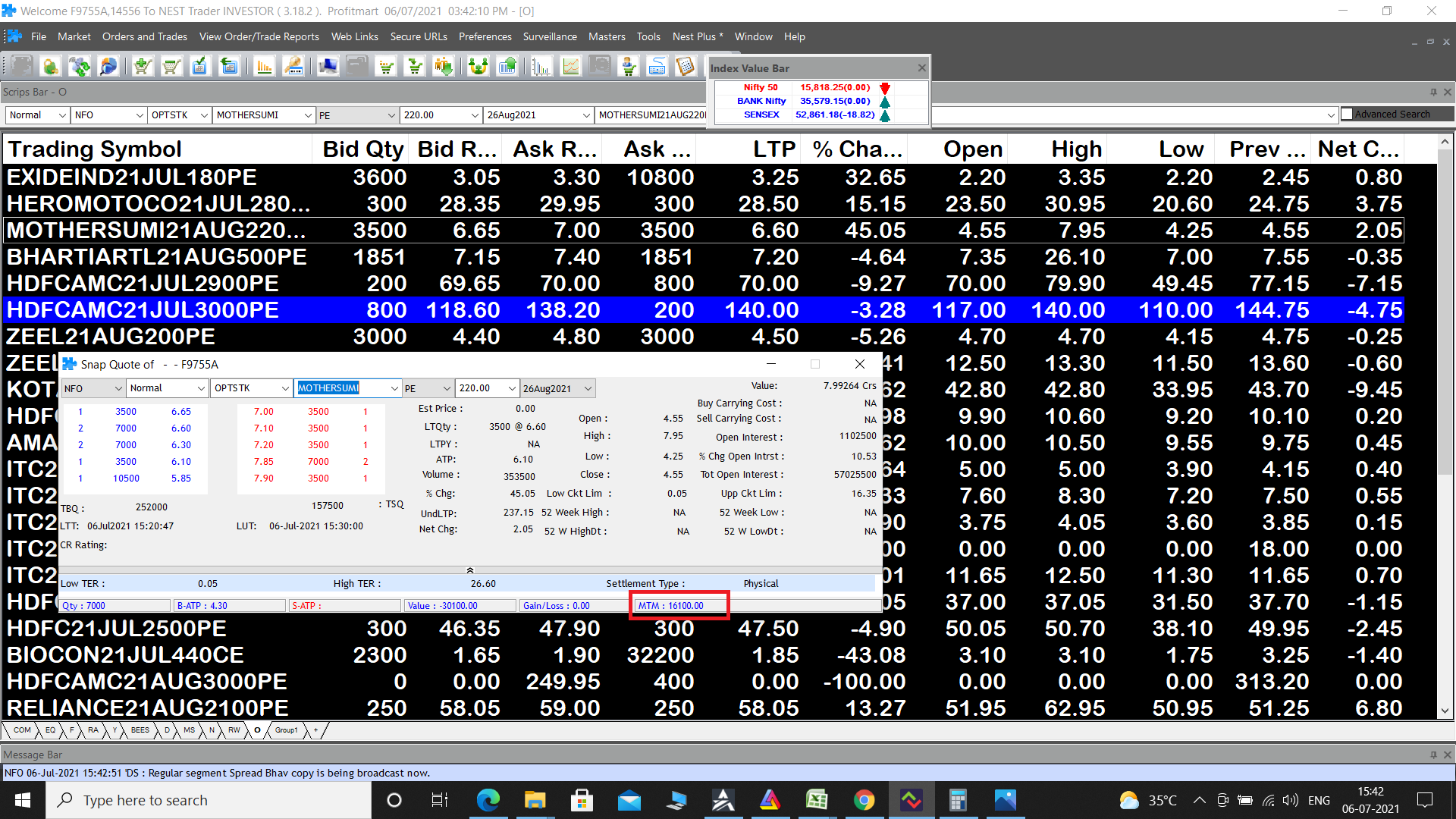This screenshot has height=819, width=1456.
Task: Click the calendar with green checkmark icon
Action: (x=199, y=67)
